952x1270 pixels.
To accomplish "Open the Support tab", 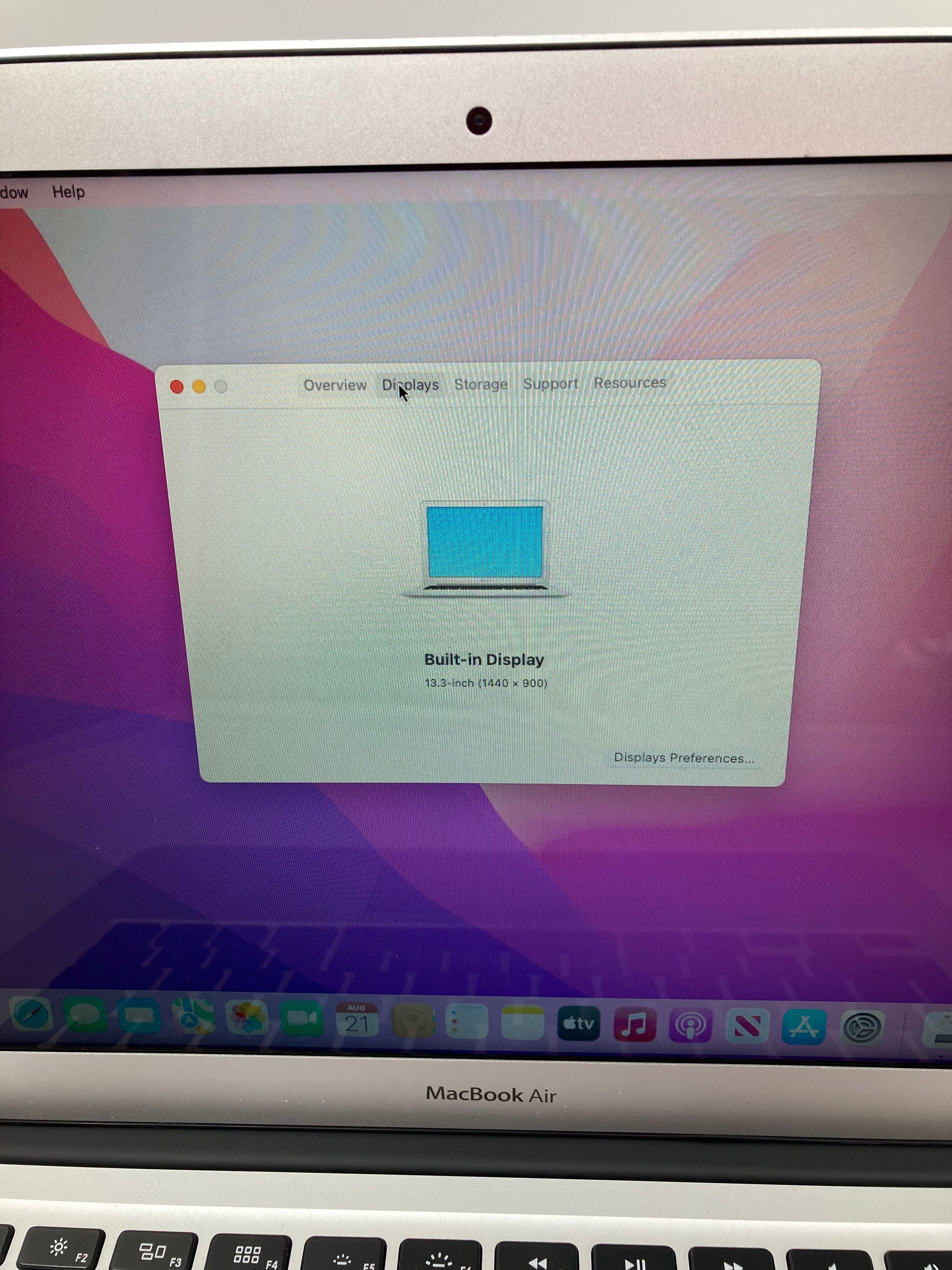I will [x=550, y=383].
